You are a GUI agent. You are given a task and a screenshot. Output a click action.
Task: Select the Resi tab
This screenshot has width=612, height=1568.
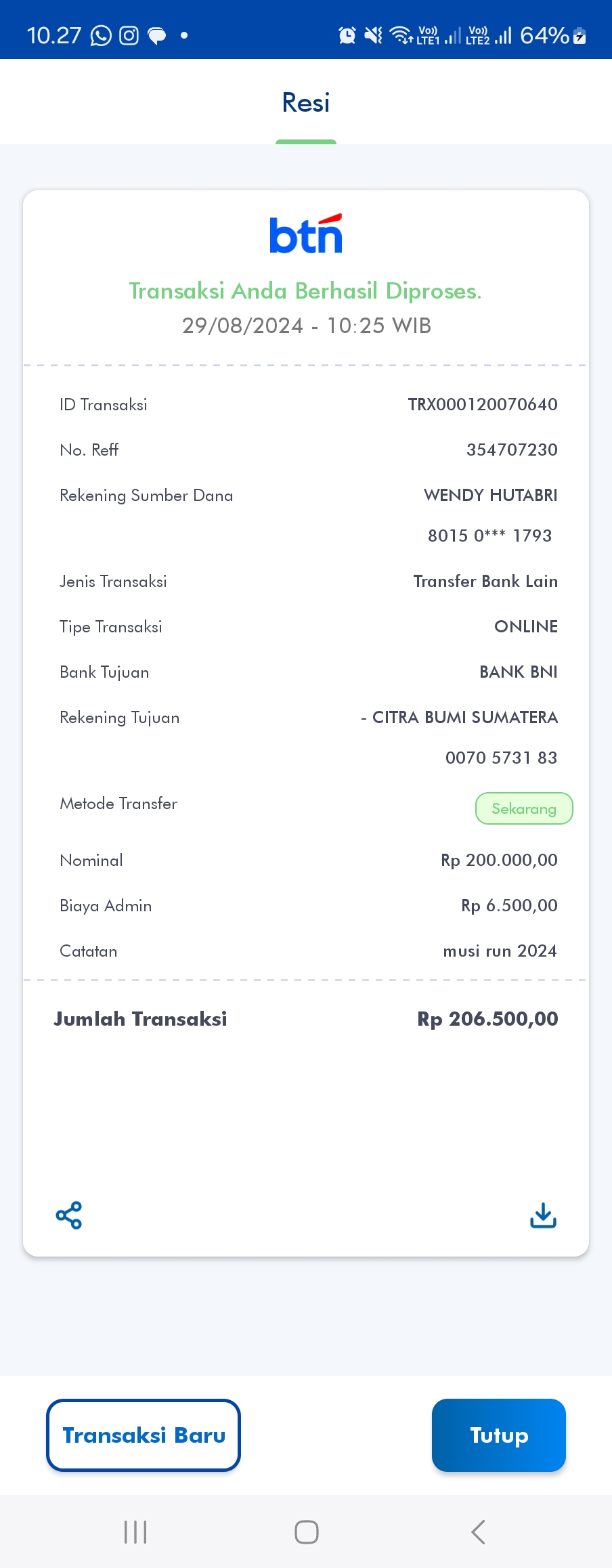(x=306, y=103)
